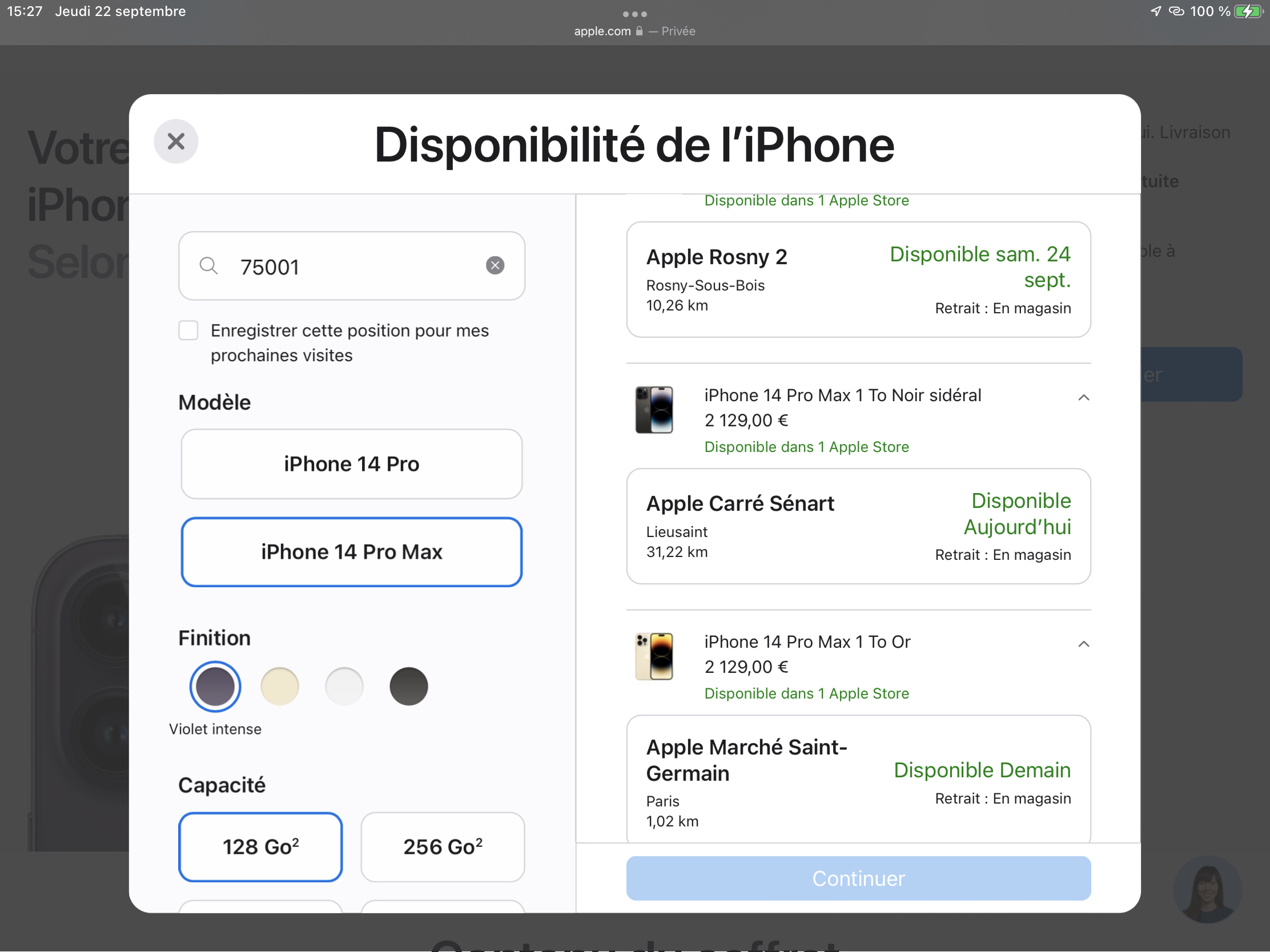Tap the Or iPhone product thumbnail
The width and height of the screenshot is (1270, 952).
[654, 656]
